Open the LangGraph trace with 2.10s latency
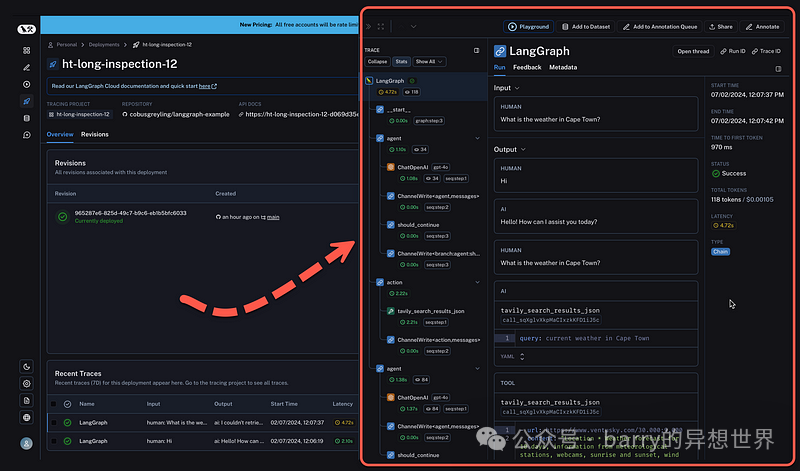 tap(204, 441)
